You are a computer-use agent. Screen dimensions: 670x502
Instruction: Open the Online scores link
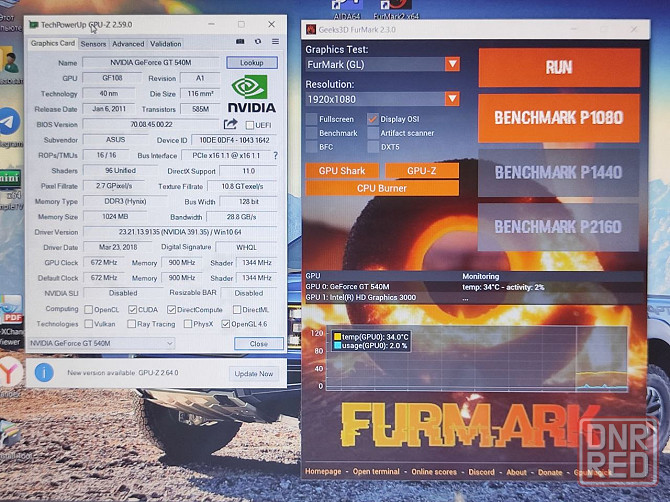click(434, 472)
